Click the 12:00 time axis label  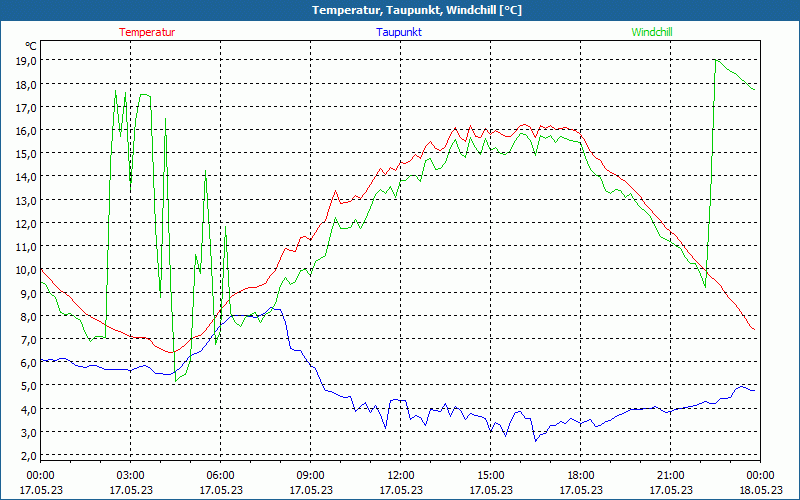point(400,475)
